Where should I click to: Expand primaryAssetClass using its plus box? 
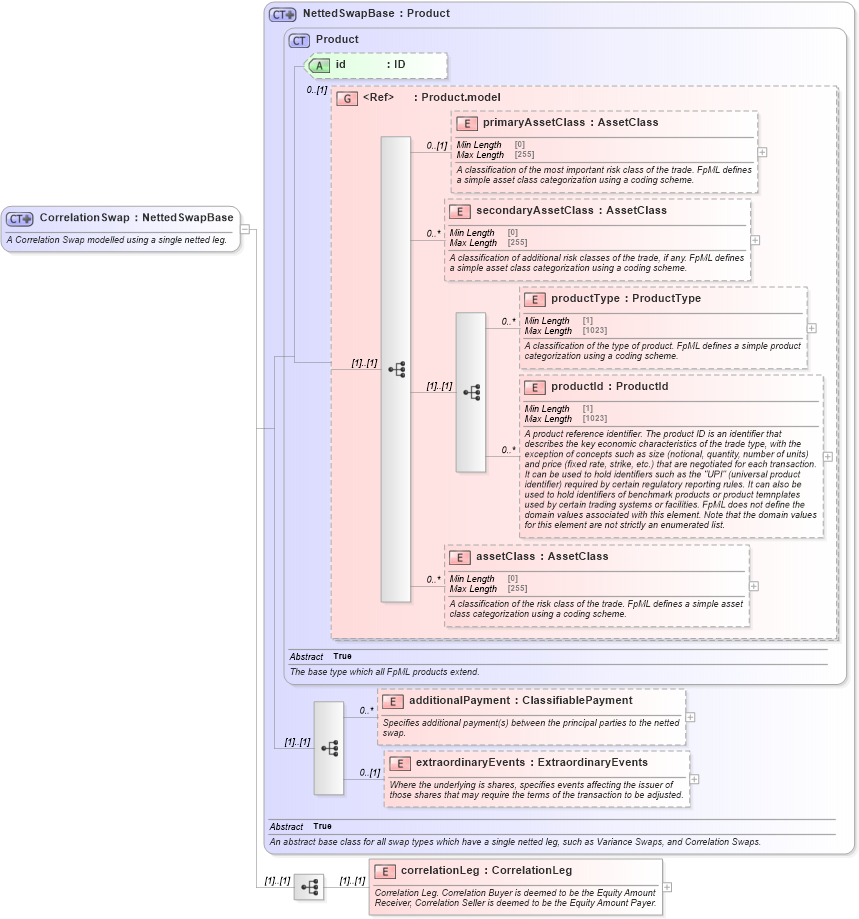point(761,152)
